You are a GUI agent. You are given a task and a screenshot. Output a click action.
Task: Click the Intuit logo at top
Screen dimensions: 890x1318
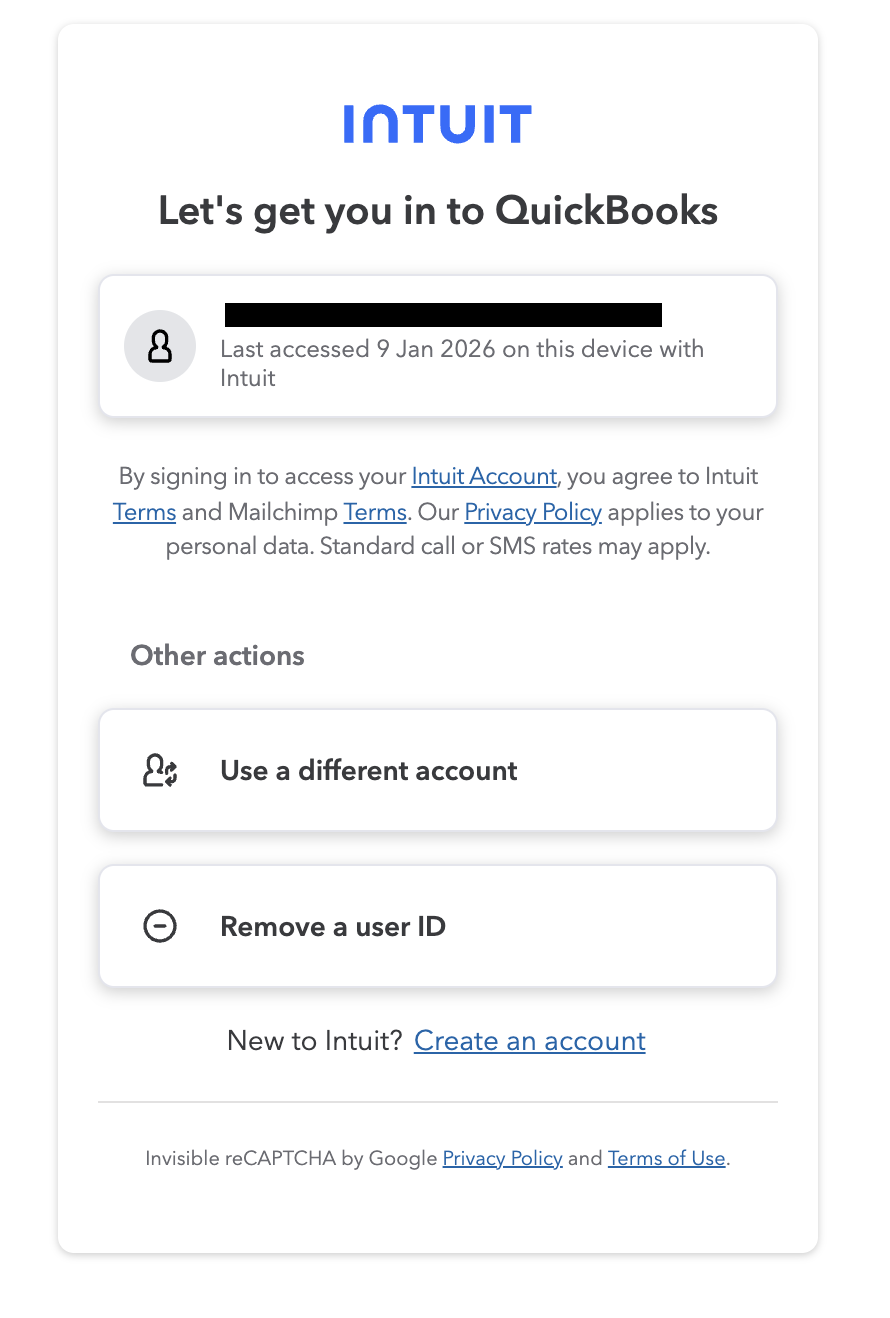pos(437,124)
